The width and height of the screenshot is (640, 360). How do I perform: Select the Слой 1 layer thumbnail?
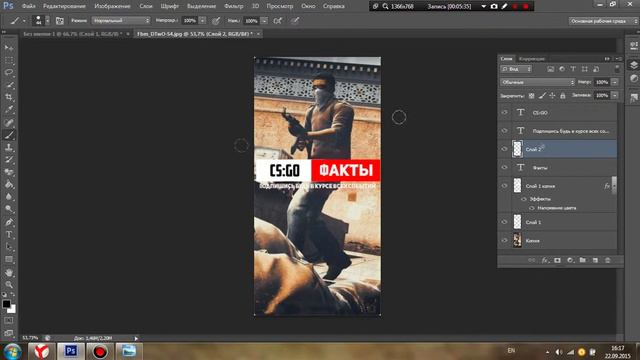click(517, 222)
